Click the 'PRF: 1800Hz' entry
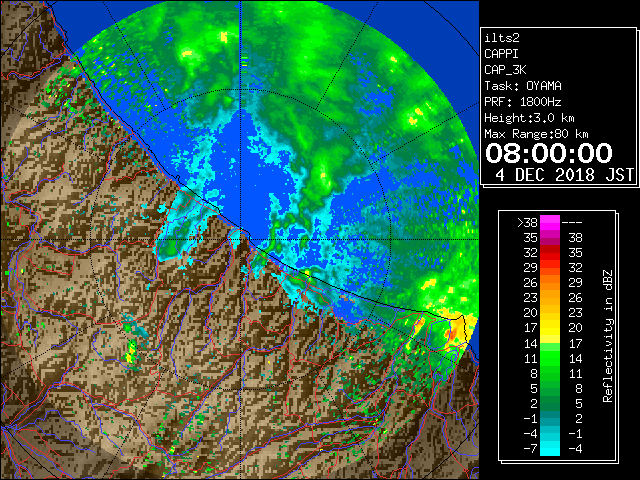Image resolution: width=640 pixels, height=480 pixels. click(x=523, y=102)
